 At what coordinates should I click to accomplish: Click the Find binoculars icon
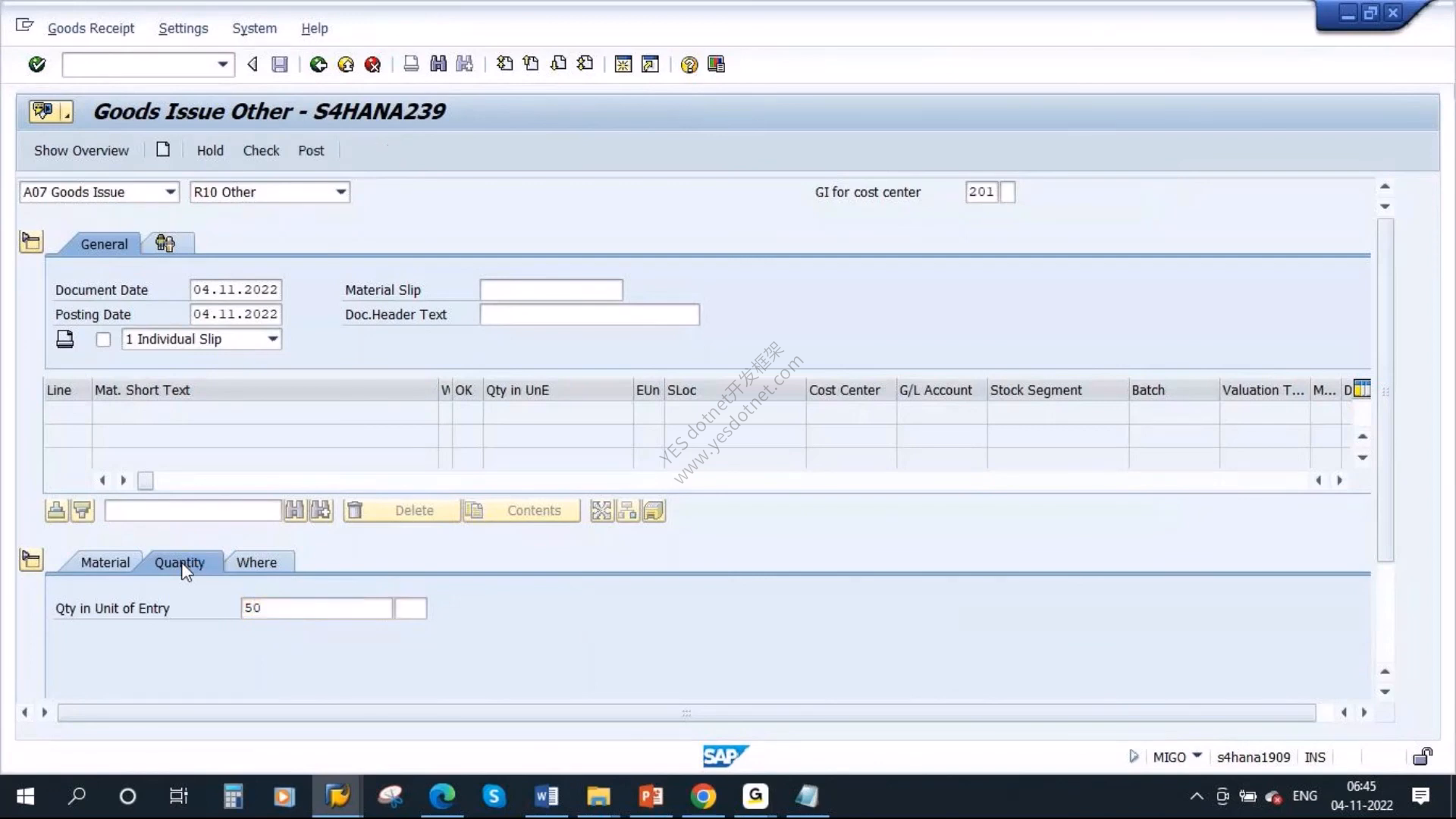tap(438, 64)
